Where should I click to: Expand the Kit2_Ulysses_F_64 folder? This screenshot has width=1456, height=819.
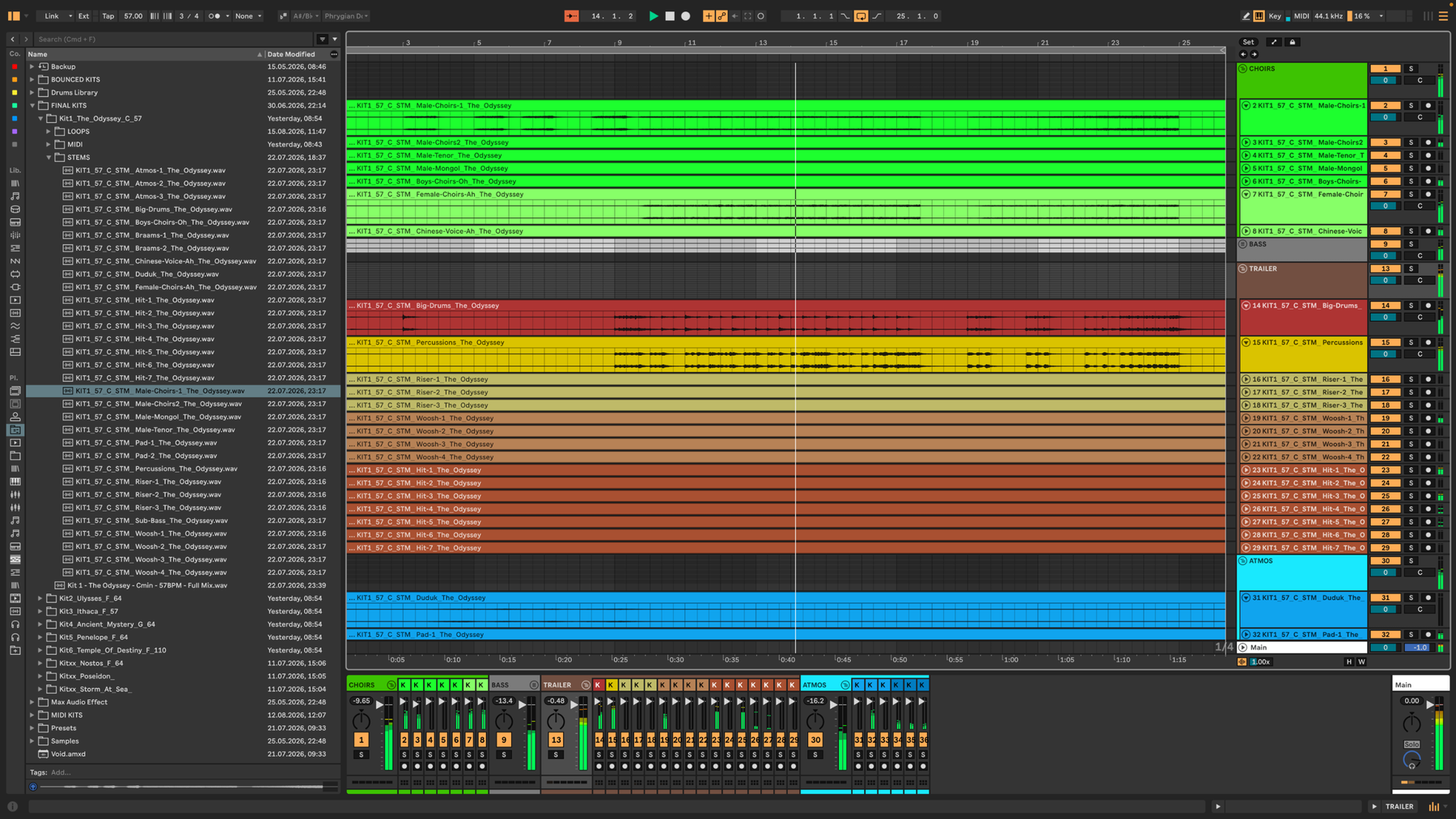click(40, 599)
